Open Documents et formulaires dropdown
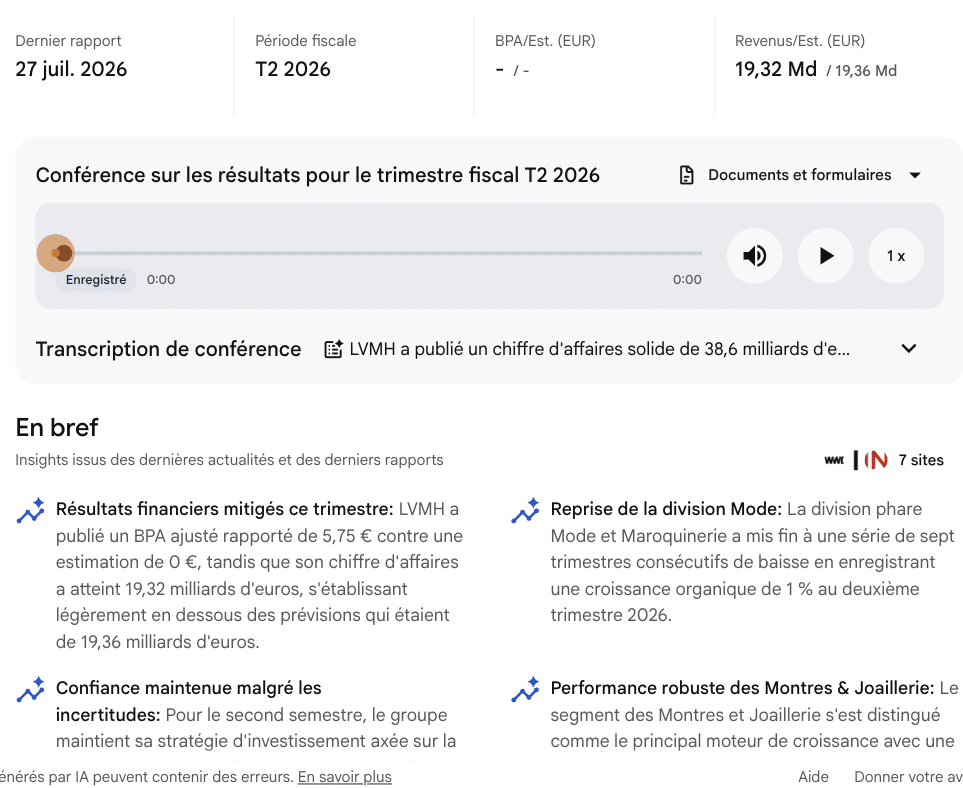This screenshot has height=788, width=963. tap(800, 175)
